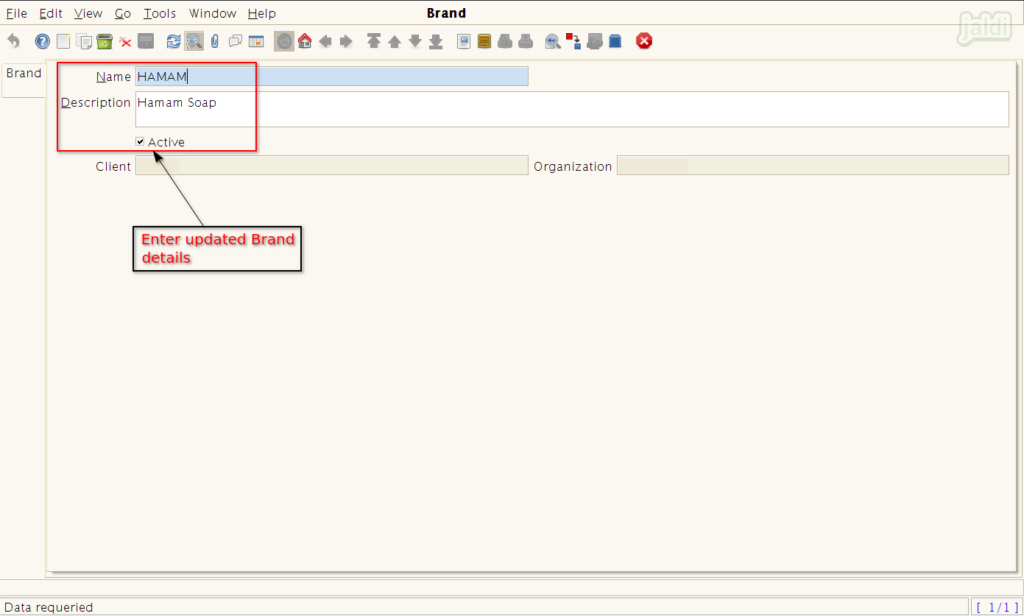Open the Edit menu
1024x616 pixels.
tap(51, 13)
